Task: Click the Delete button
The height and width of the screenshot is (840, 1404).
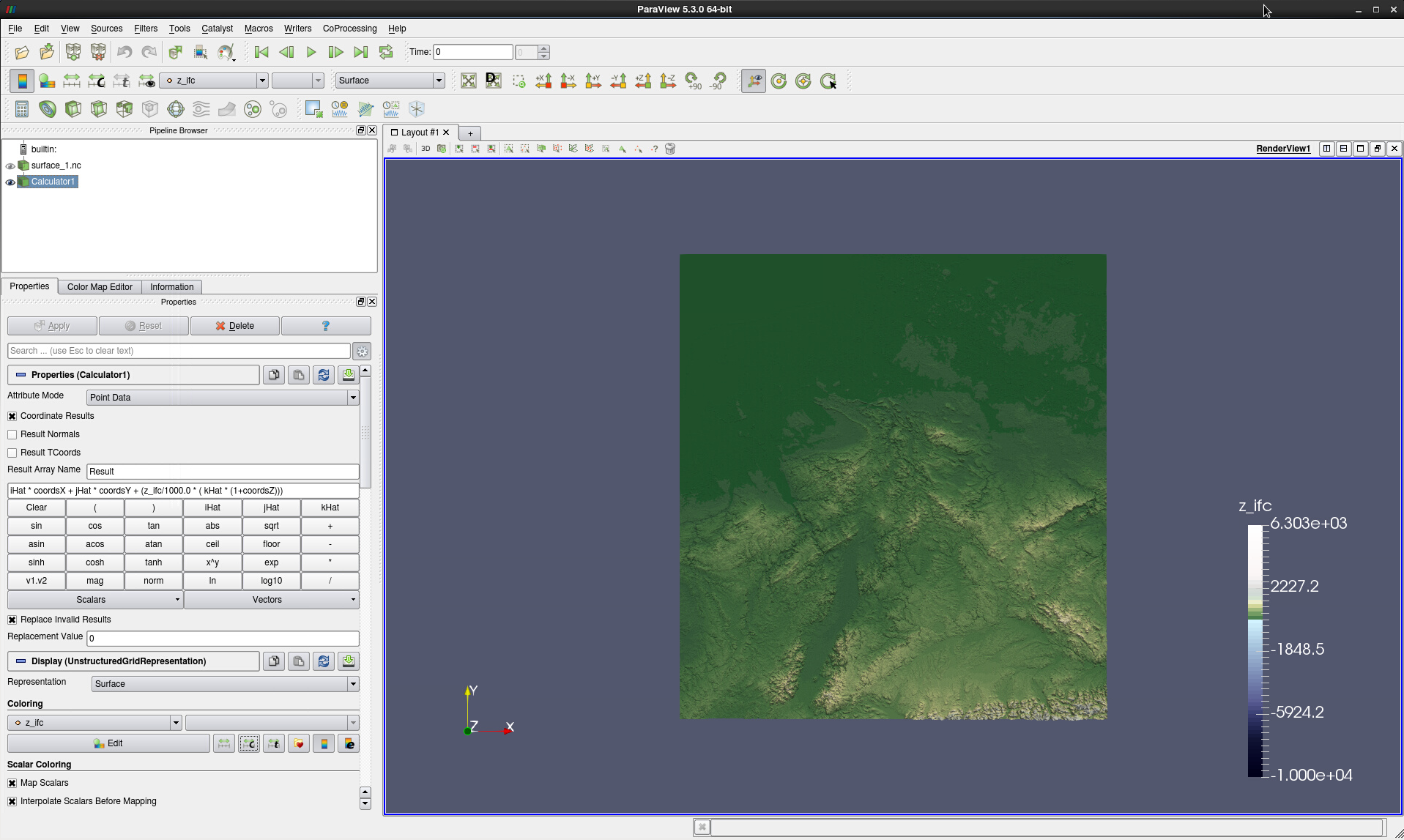Action: (x=234, y=326)
